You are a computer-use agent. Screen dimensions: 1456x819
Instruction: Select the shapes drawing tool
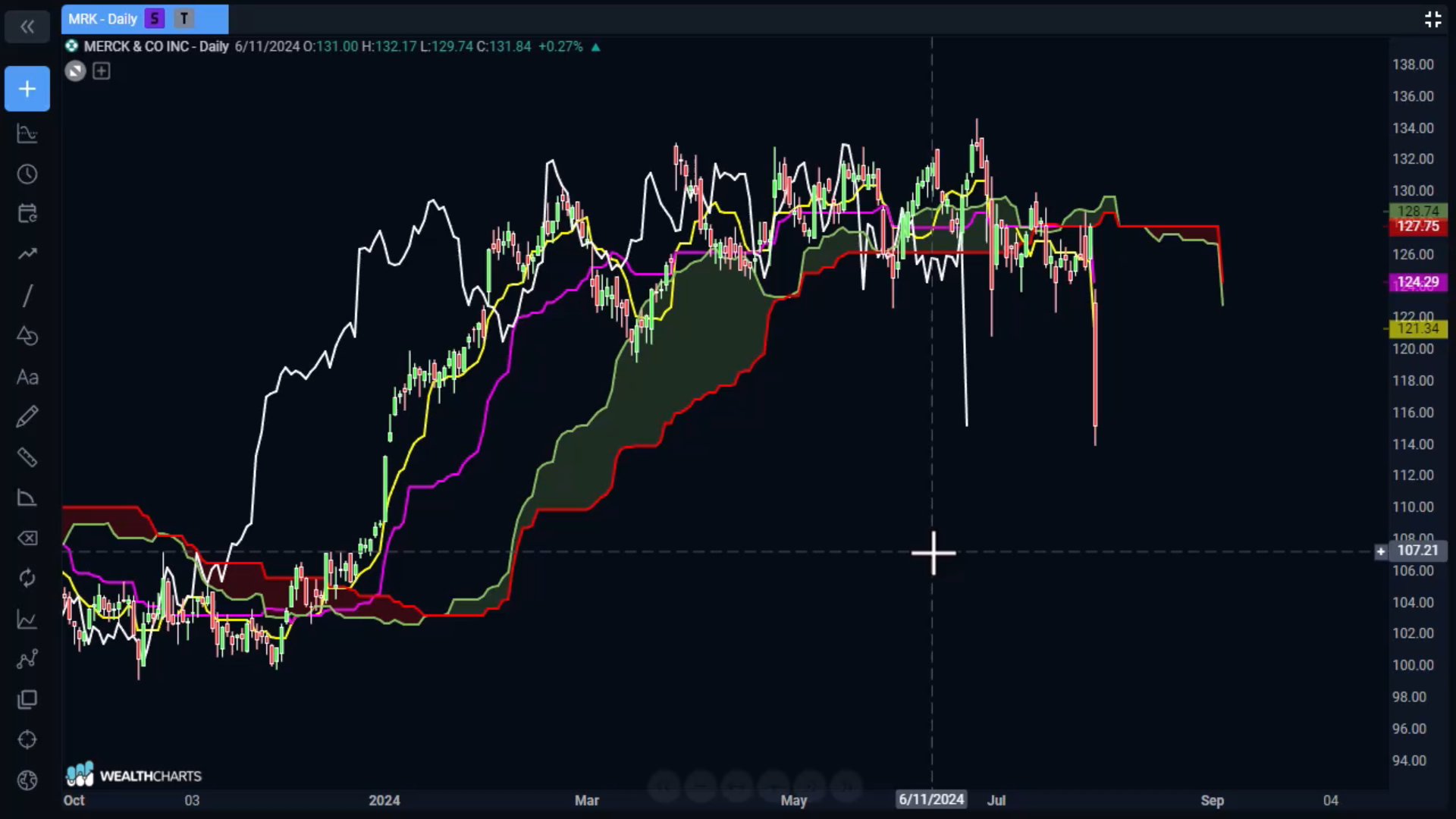click(x=27, y=336)
